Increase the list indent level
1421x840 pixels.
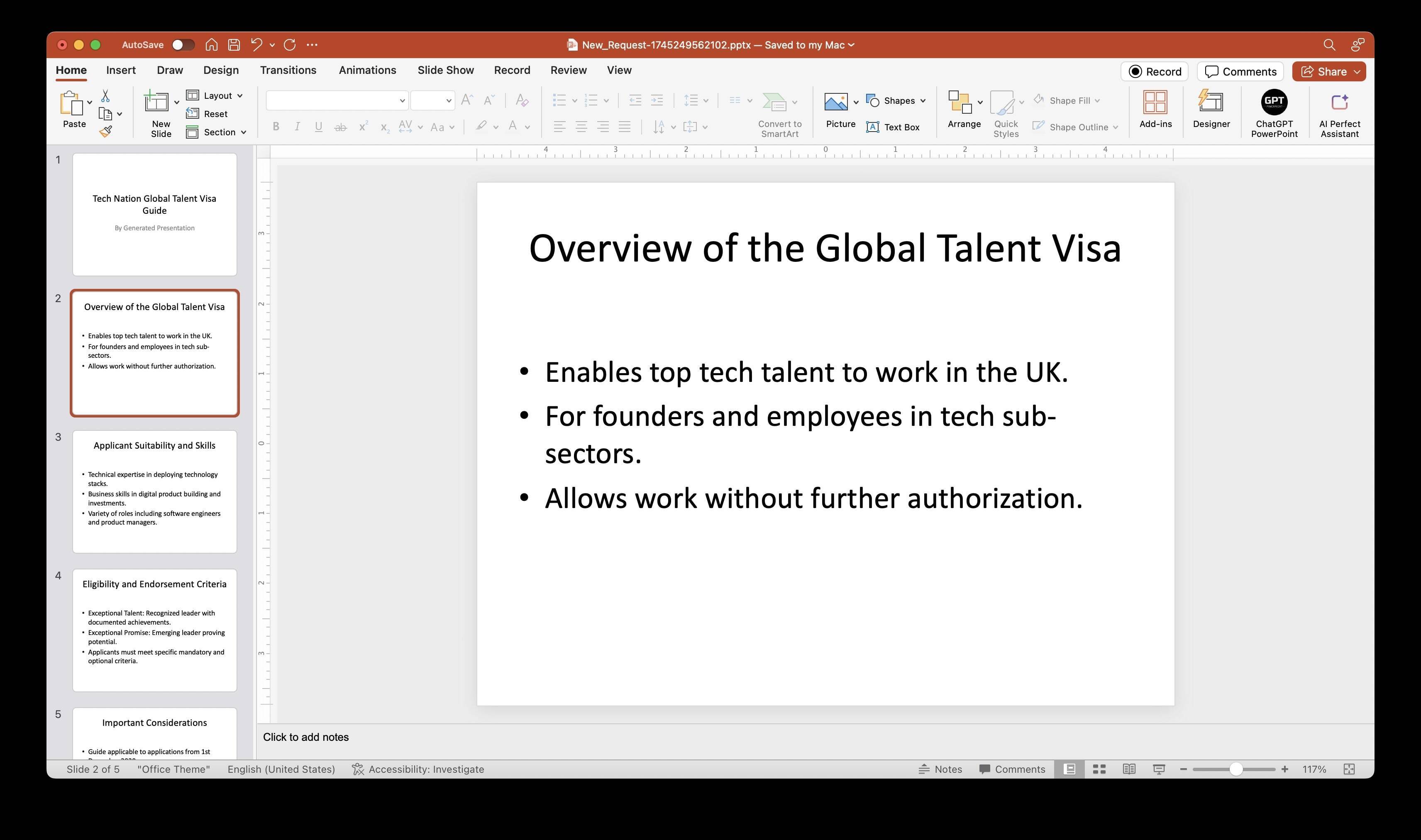pyautogui.click(x=657, y=101)
